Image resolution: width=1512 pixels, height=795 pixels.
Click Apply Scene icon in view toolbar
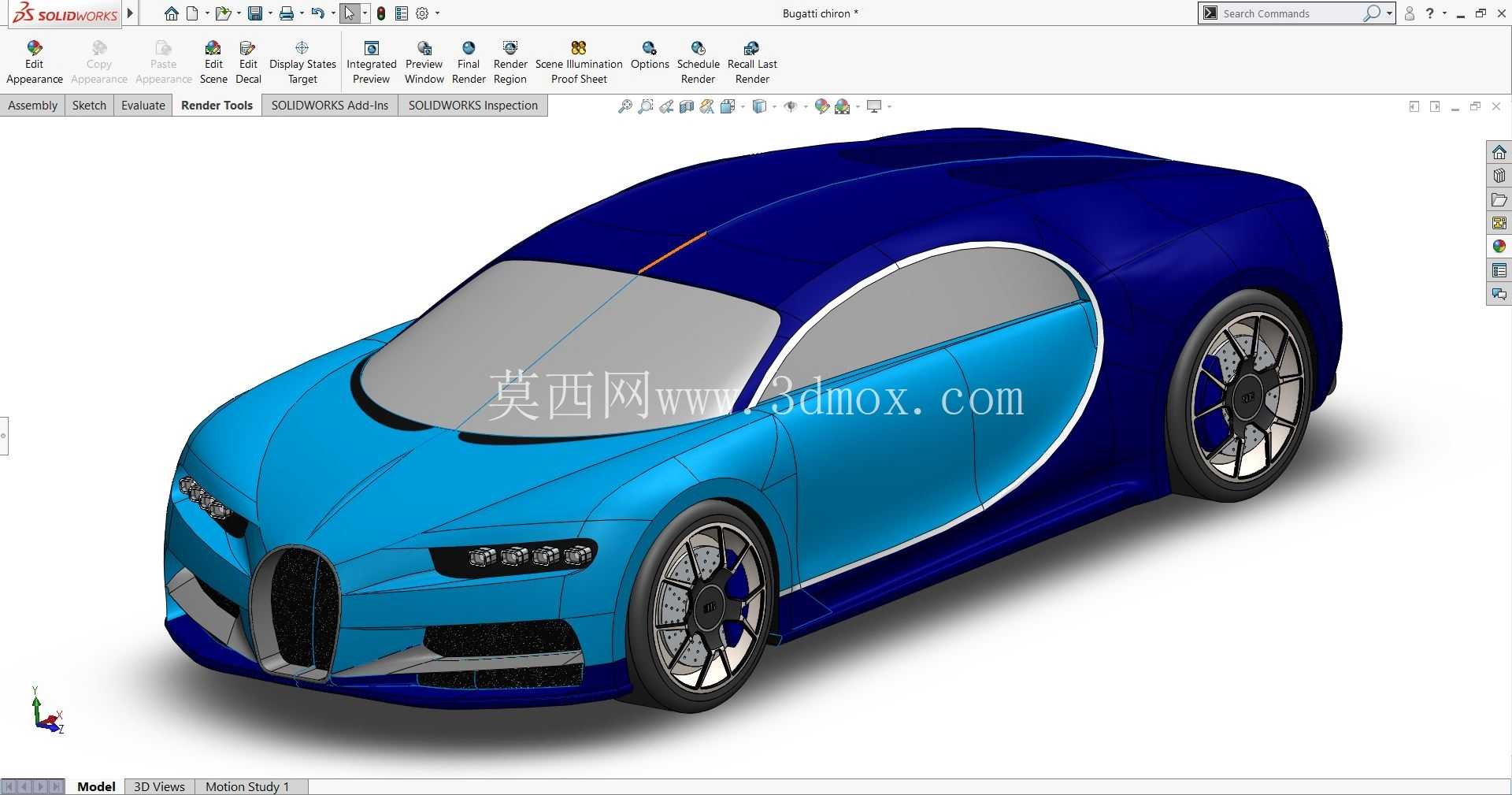843,106
